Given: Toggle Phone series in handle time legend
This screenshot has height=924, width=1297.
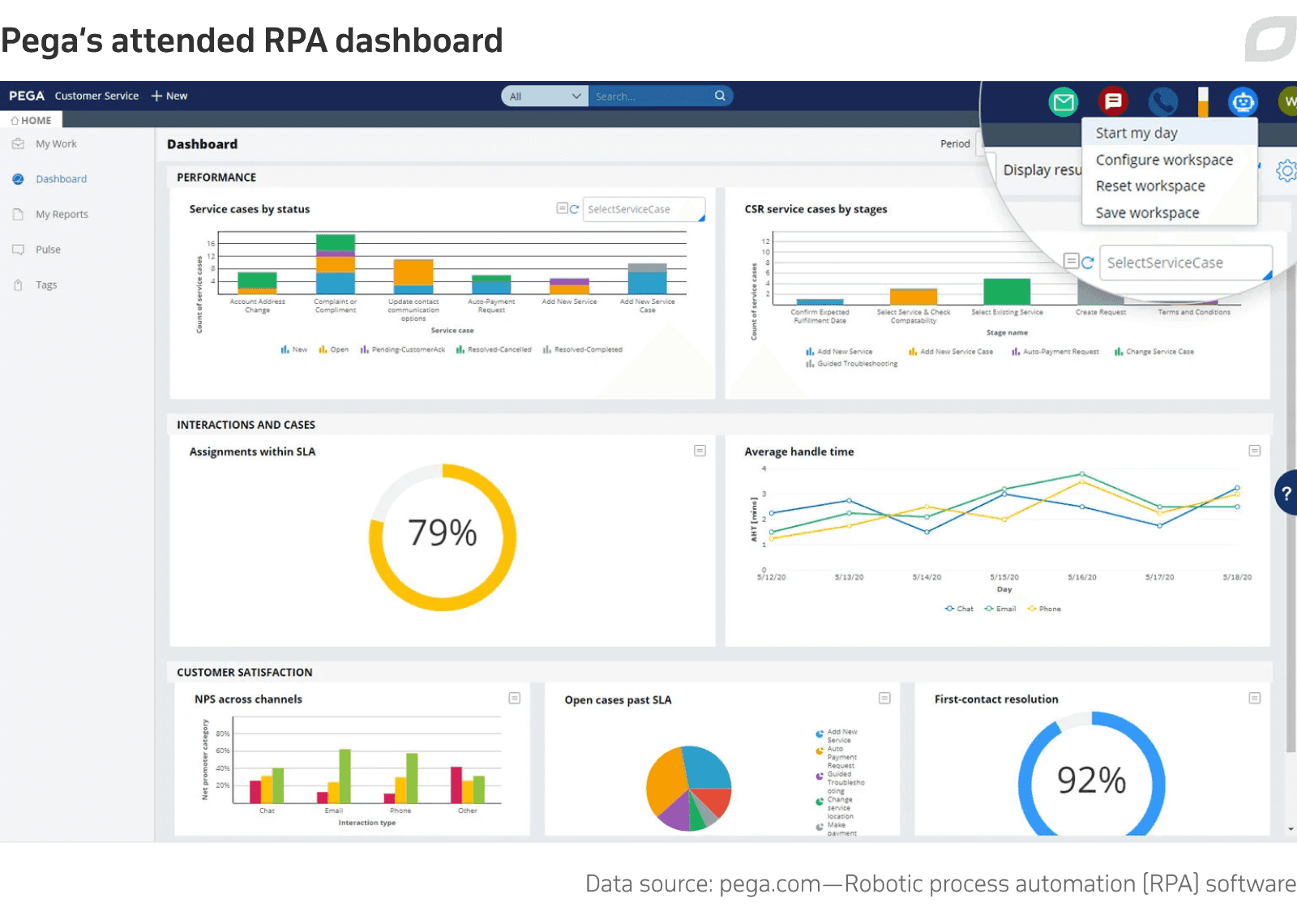Looking at the screenshot, I should pos(1044,609).
